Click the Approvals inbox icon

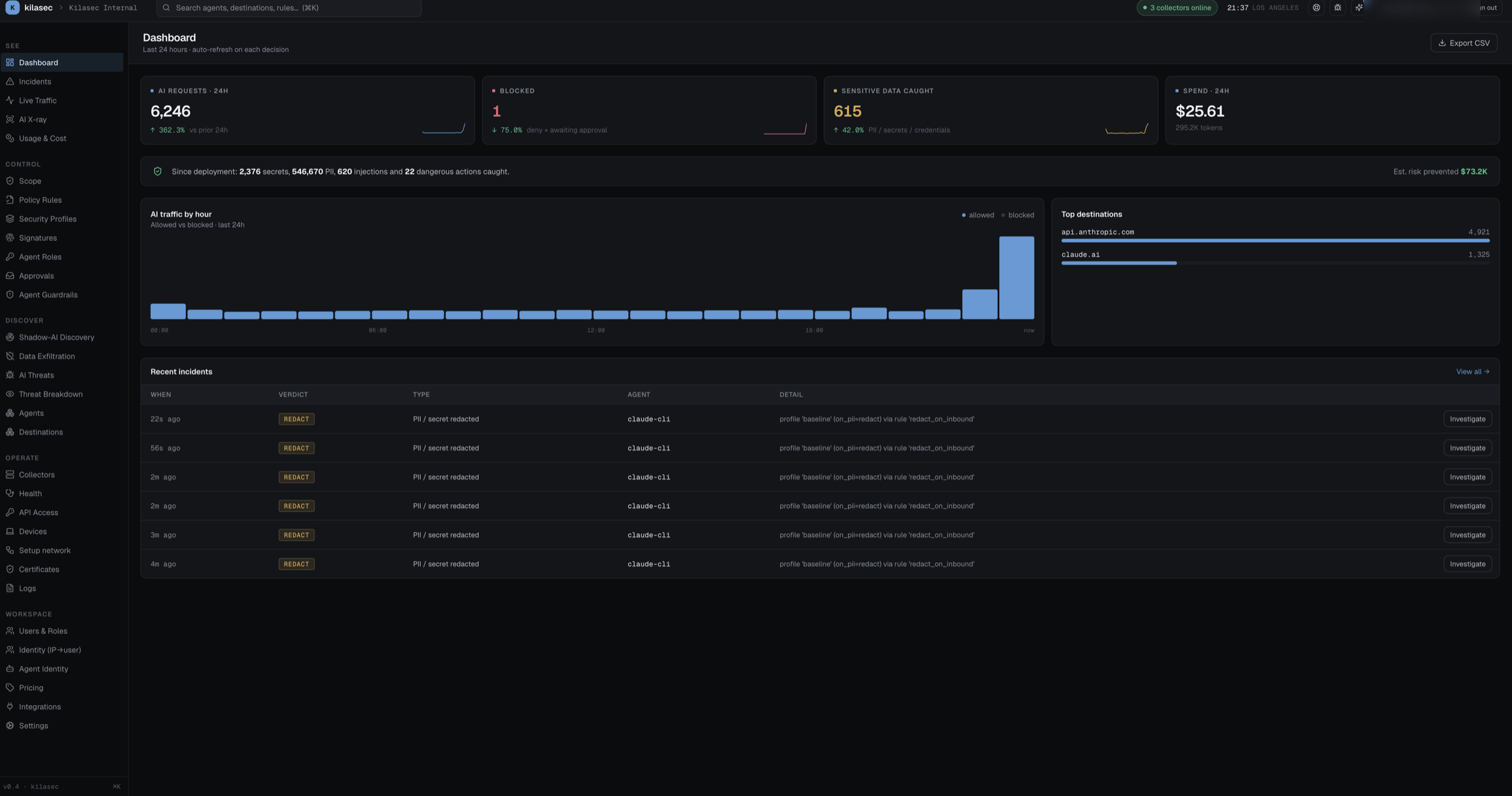(x=10, y=275)
